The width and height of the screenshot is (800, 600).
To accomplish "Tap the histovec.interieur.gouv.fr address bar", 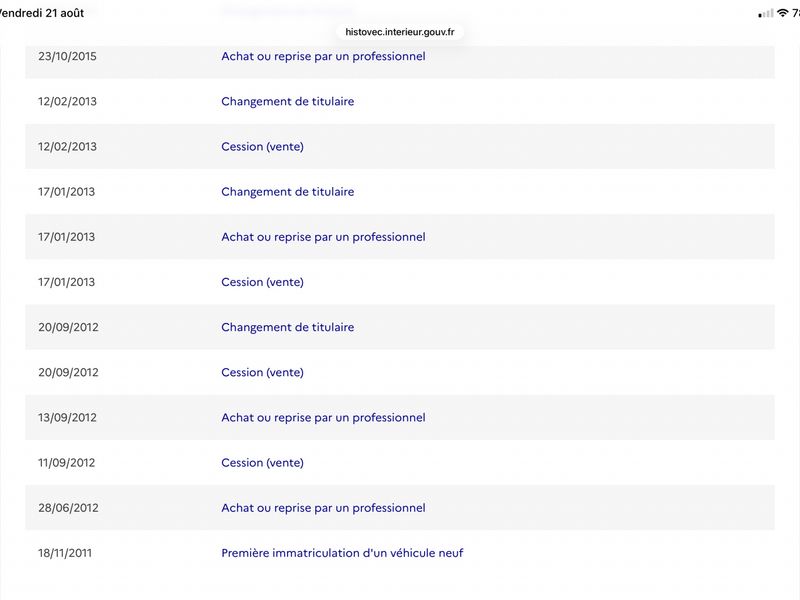I will [399, 32].
